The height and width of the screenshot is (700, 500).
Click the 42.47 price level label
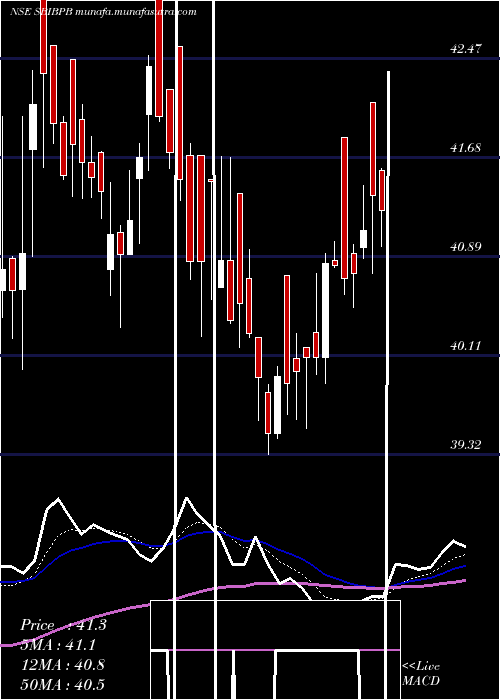tap(466, 49)
